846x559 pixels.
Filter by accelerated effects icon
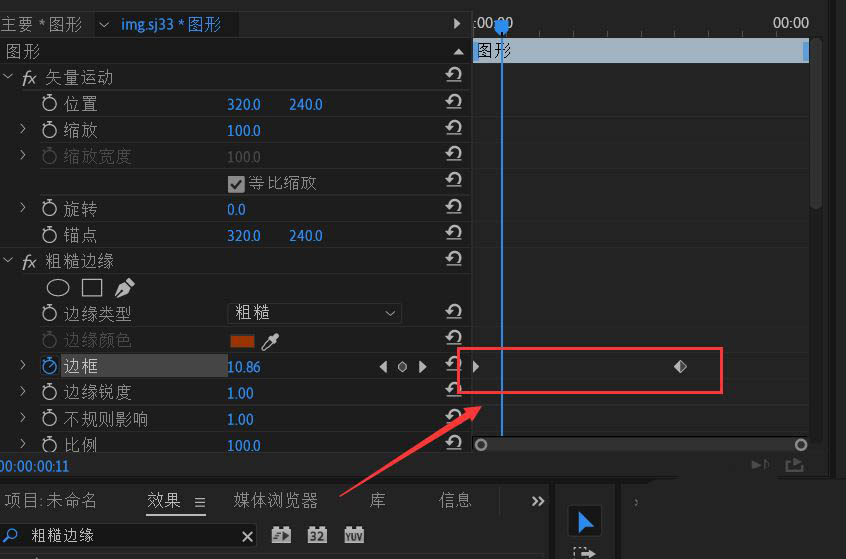[281, 535]
